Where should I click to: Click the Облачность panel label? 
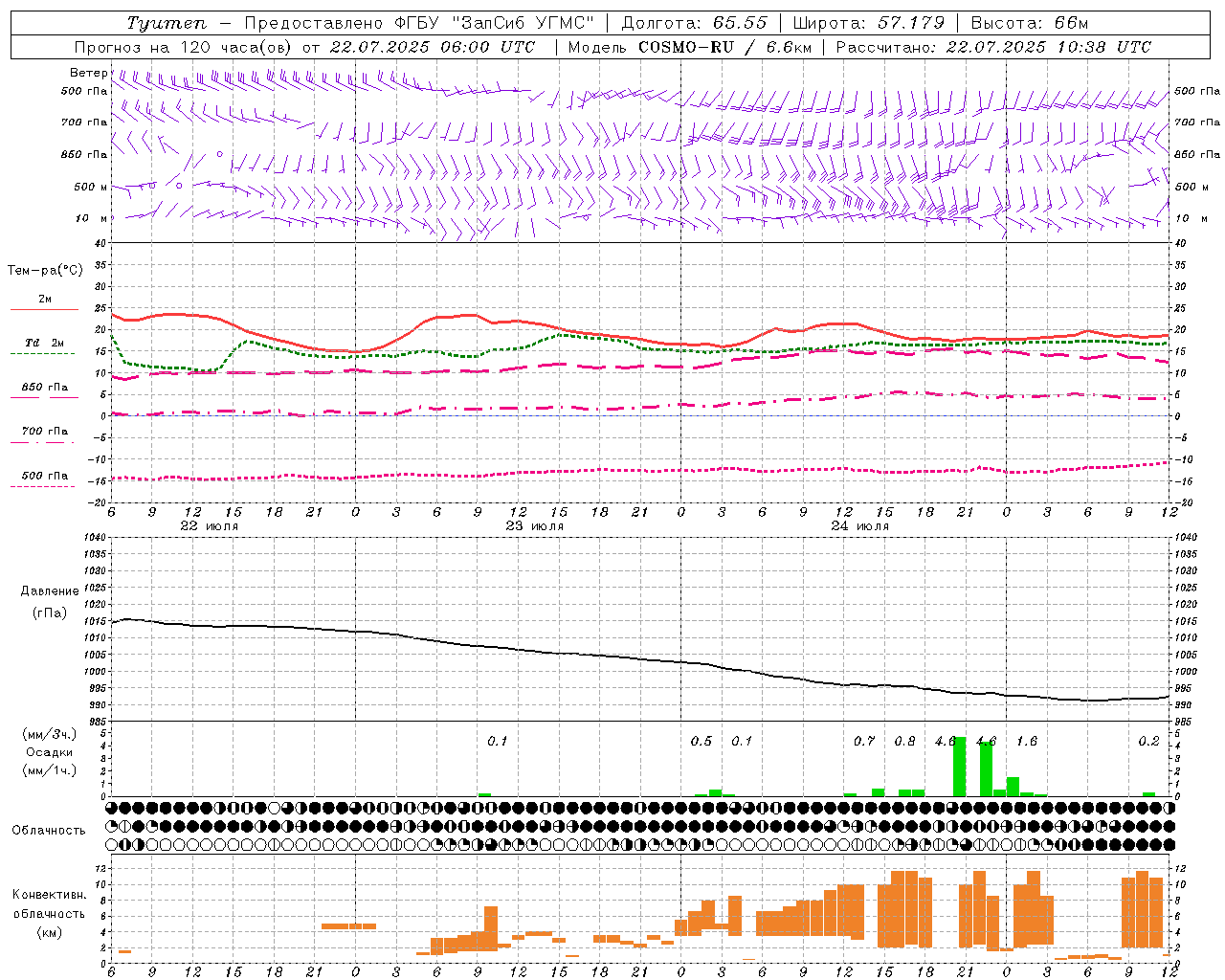pyautogui.click(x=49, y=831)
